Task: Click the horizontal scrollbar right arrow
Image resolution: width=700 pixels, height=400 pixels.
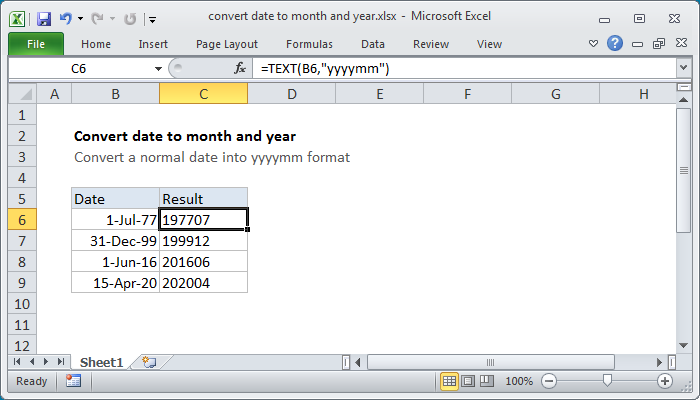Action: coord(659,362)
